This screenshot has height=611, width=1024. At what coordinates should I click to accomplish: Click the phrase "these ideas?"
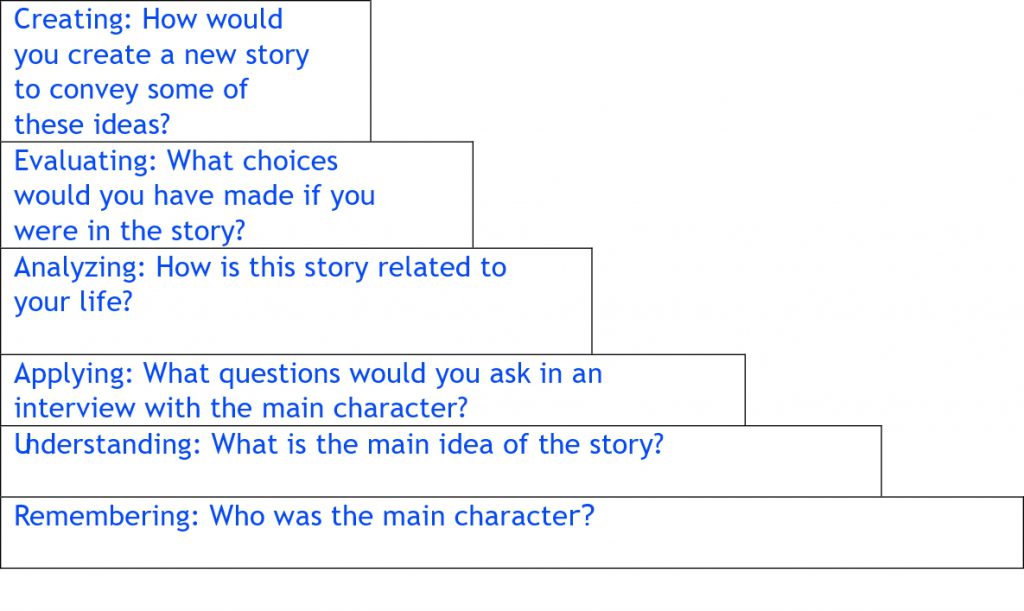92,125
